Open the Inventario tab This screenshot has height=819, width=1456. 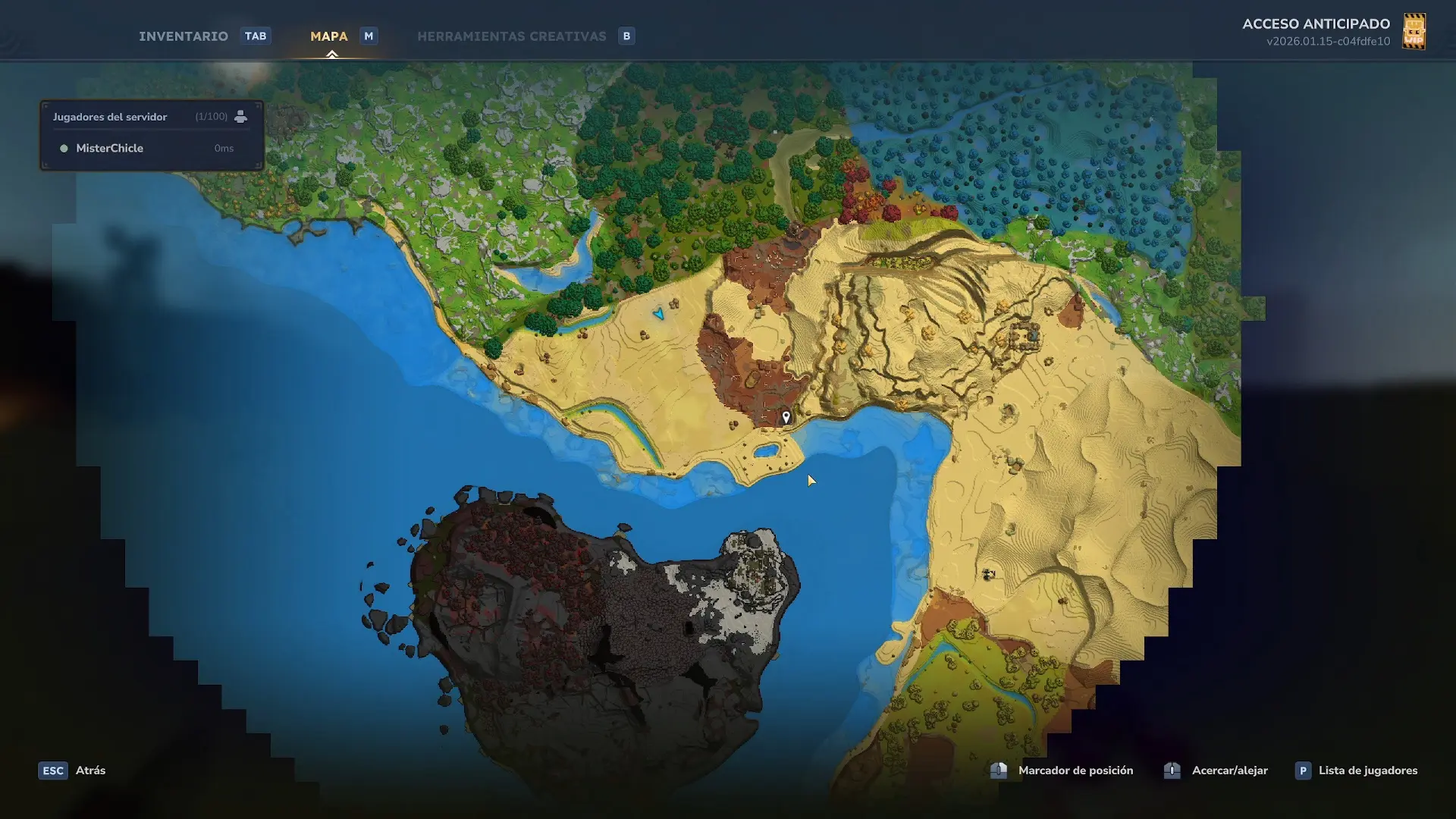[x=184, y=36]
